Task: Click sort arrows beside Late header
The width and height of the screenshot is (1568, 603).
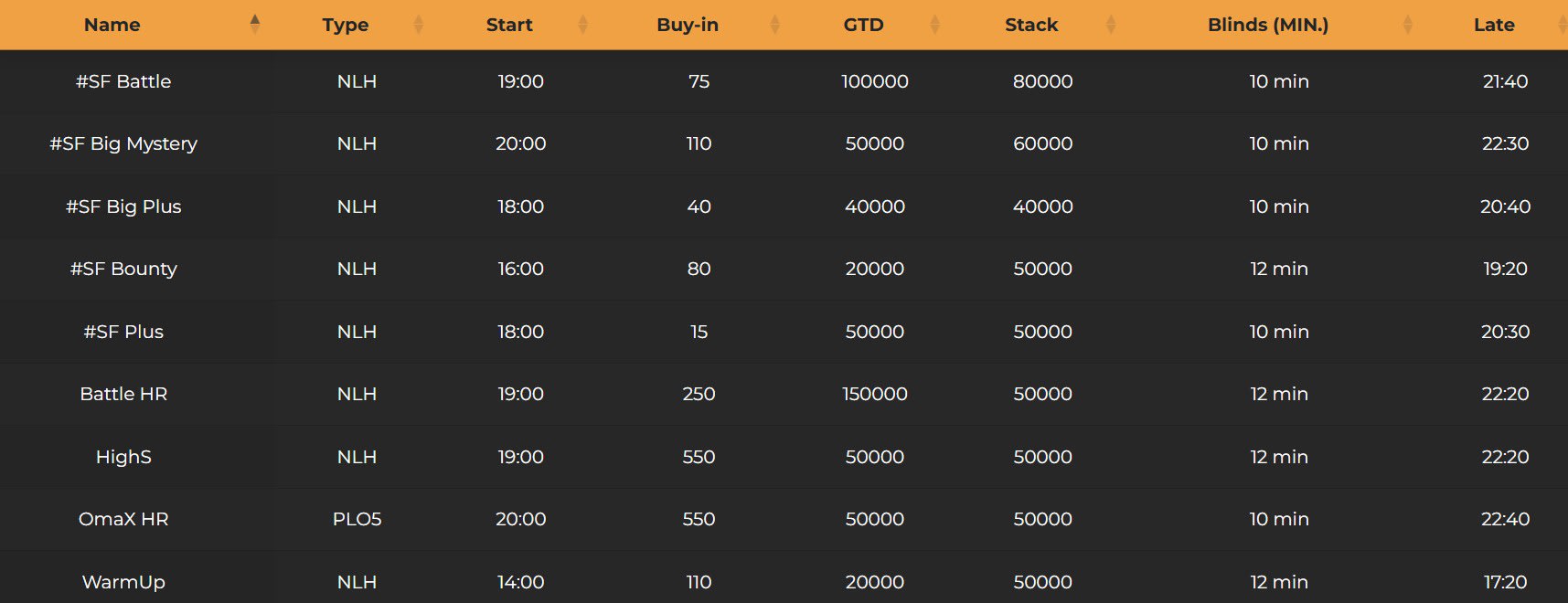Action: 1563,25
